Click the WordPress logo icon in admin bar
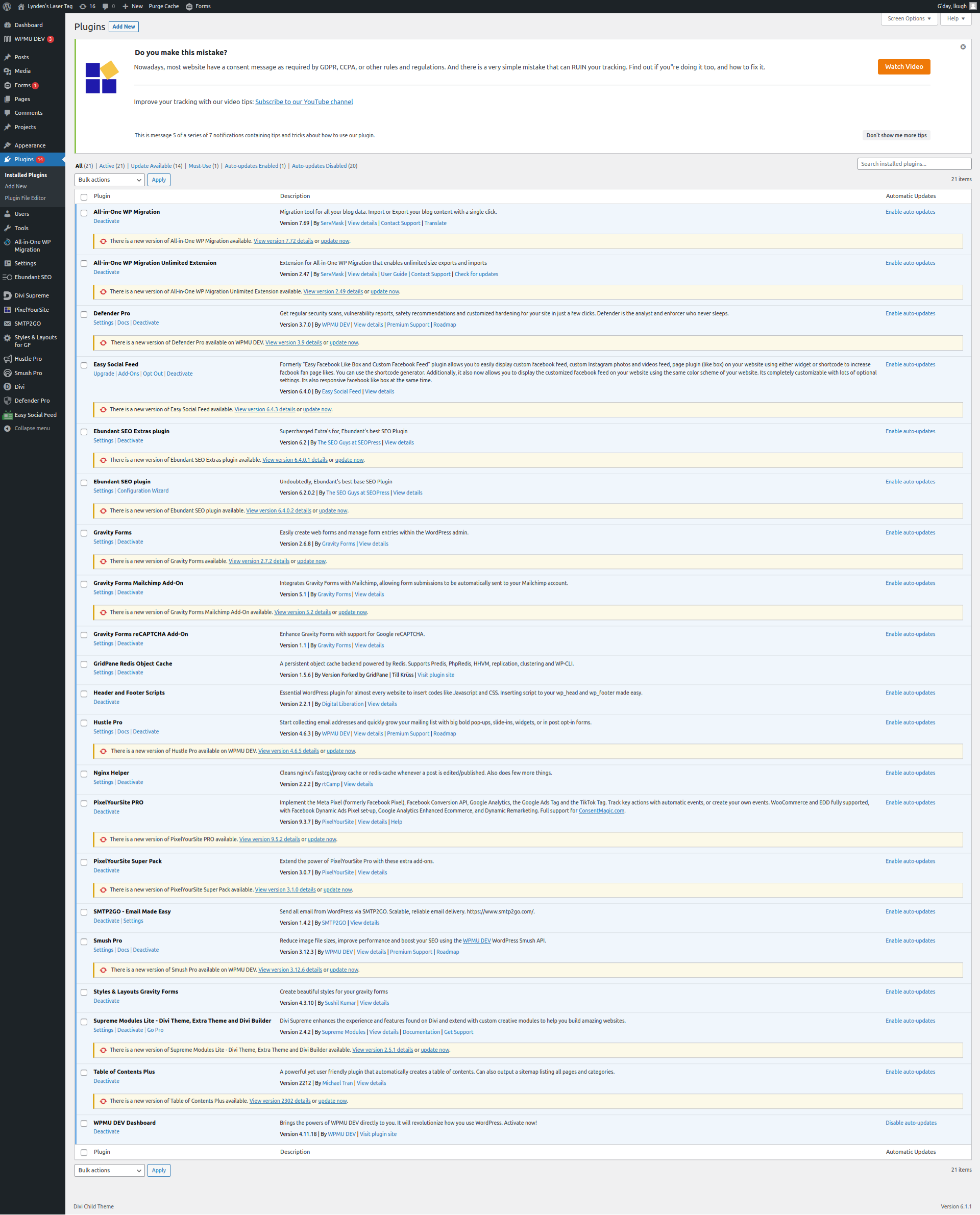The width and height of the screenshot is (980, 1215). pyautogui.click(x=7, y=6)
